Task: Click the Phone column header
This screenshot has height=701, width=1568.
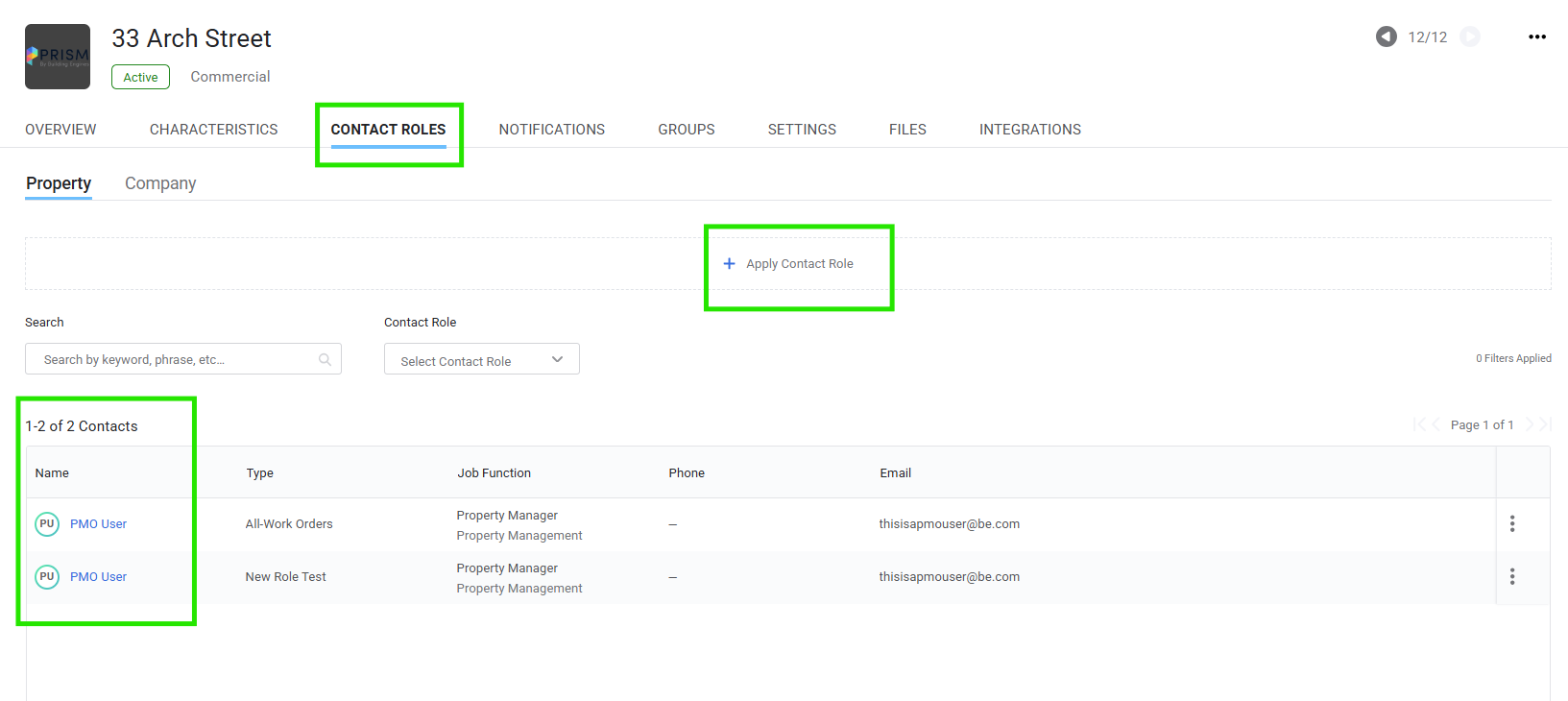Action: tap(687, 472)
